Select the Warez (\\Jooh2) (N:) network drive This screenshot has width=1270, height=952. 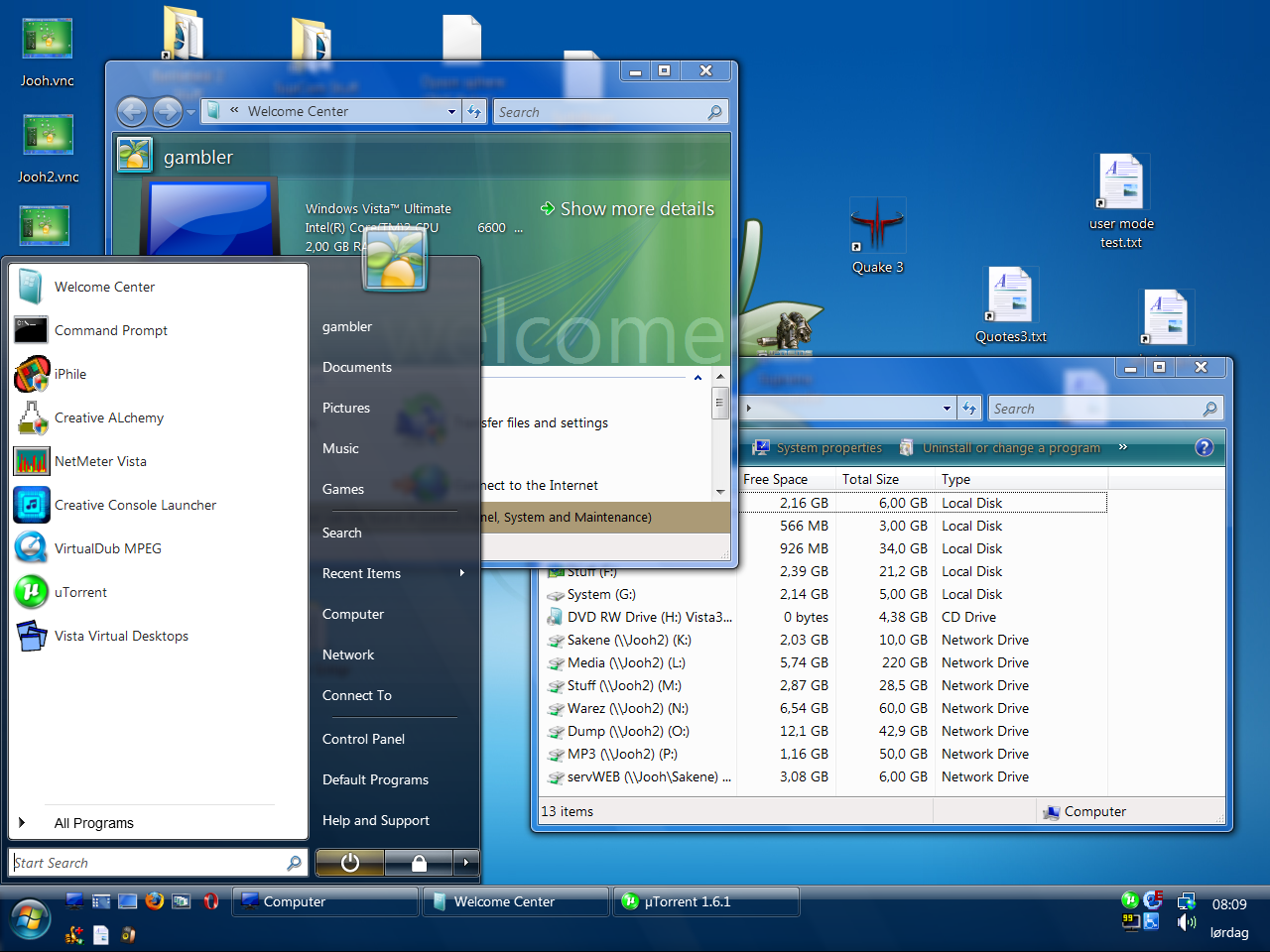click(x=825, y=708)
